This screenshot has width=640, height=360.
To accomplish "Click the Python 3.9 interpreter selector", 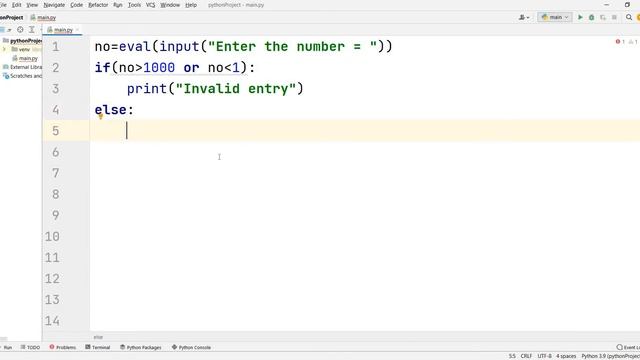I will 610,356.
